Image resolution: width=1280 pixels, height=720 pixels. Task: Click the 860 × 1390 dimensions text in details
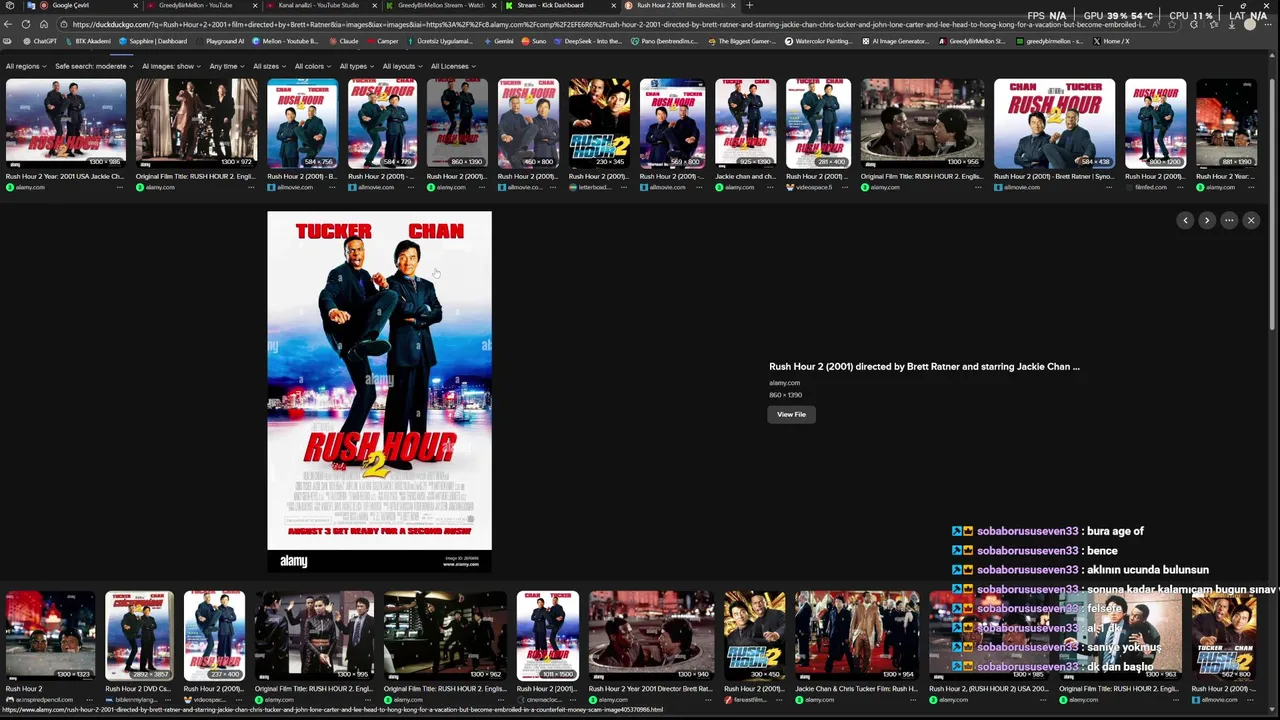pos(785,395)
